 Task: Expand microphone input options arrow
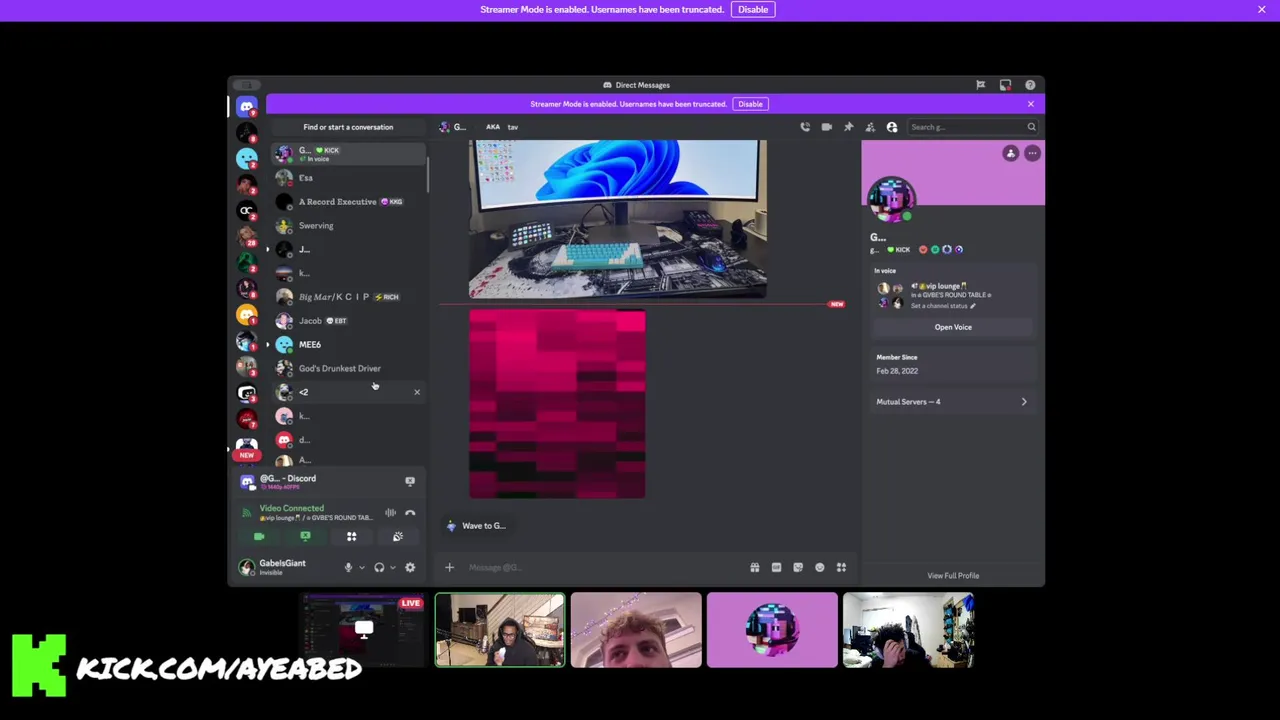[361, 568]
